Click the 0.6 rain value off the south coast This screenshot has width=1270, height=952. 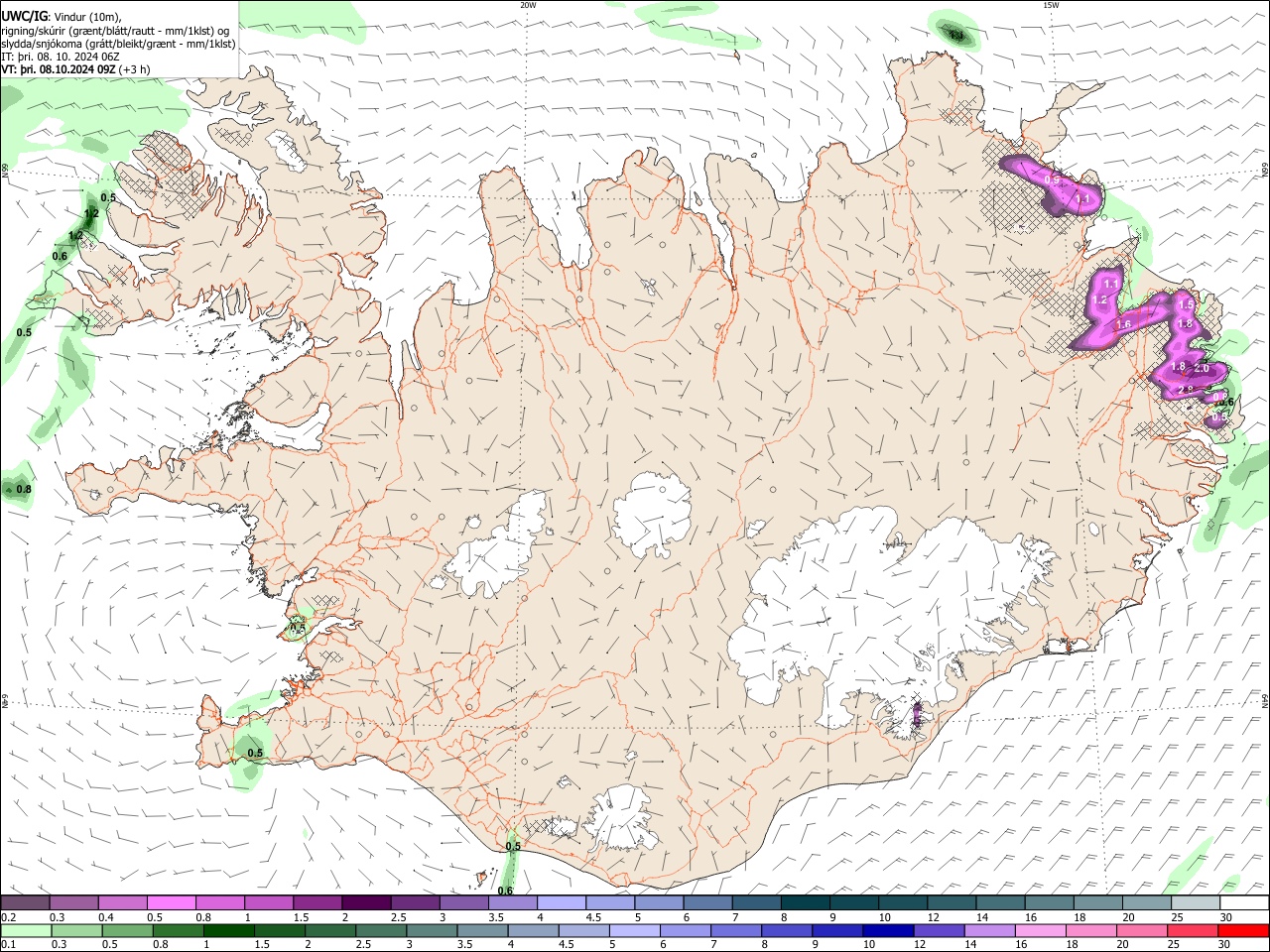pos(505,891)
